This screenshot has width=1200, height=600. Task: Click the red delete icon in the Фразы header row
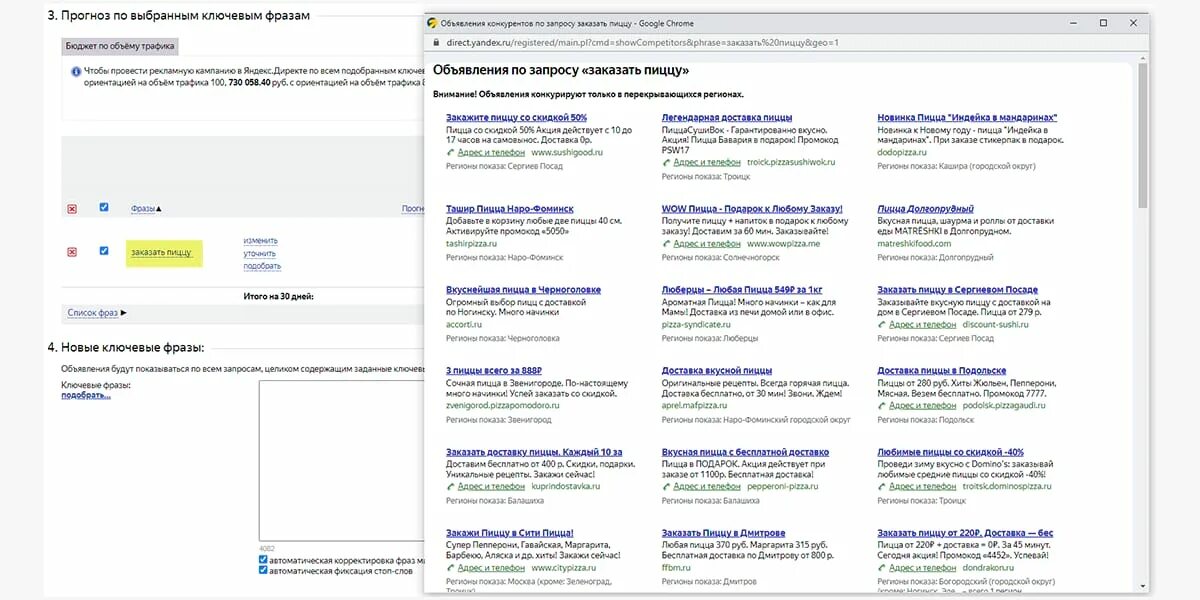(72, 208)
